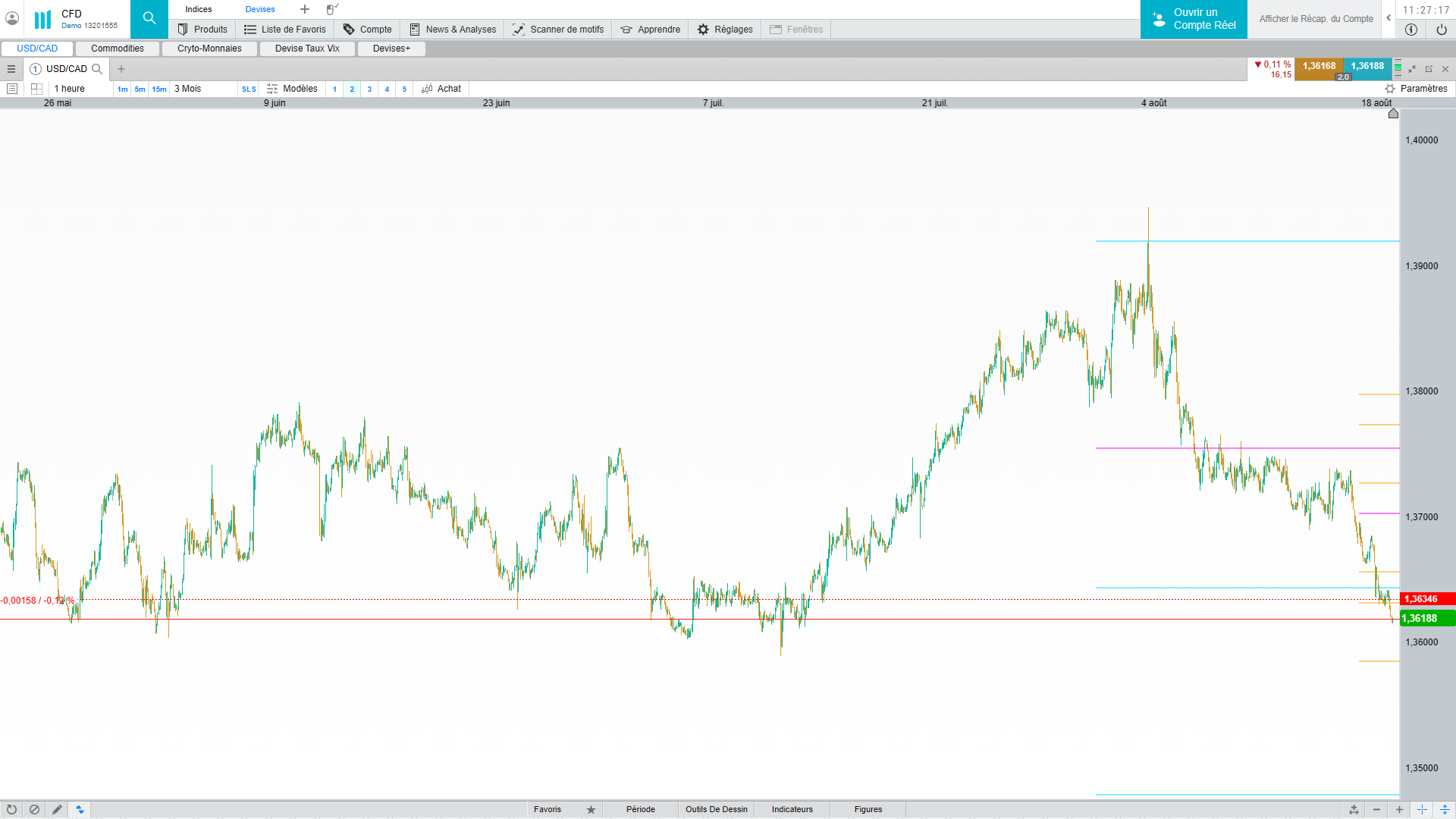Toggle the SLS button in the chart toolbar
Image resolution: width=1456 pixels, height=819 pixels.
point(249,89)
